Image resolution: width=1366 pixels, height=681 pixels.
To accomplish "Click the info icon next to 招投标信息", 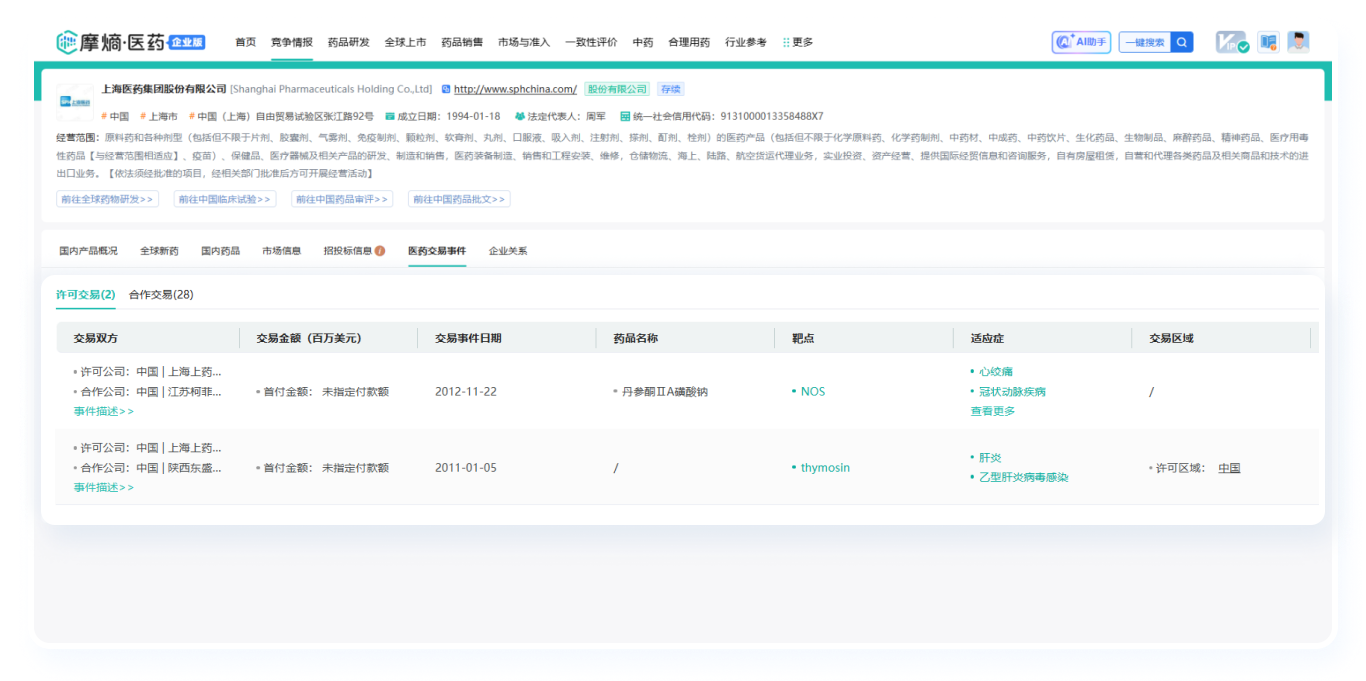I will (380, 251).
